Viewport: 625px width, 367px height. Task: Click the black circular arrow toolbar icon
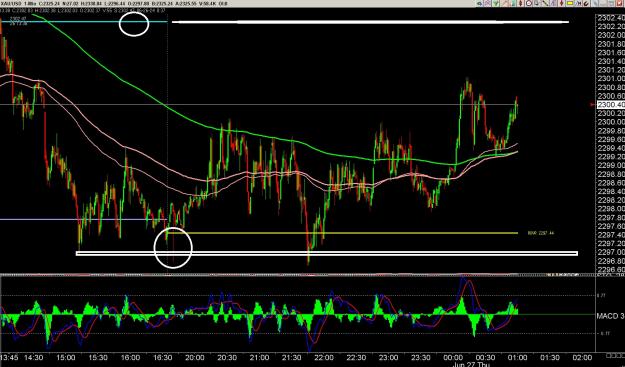(x=586, y=4)
